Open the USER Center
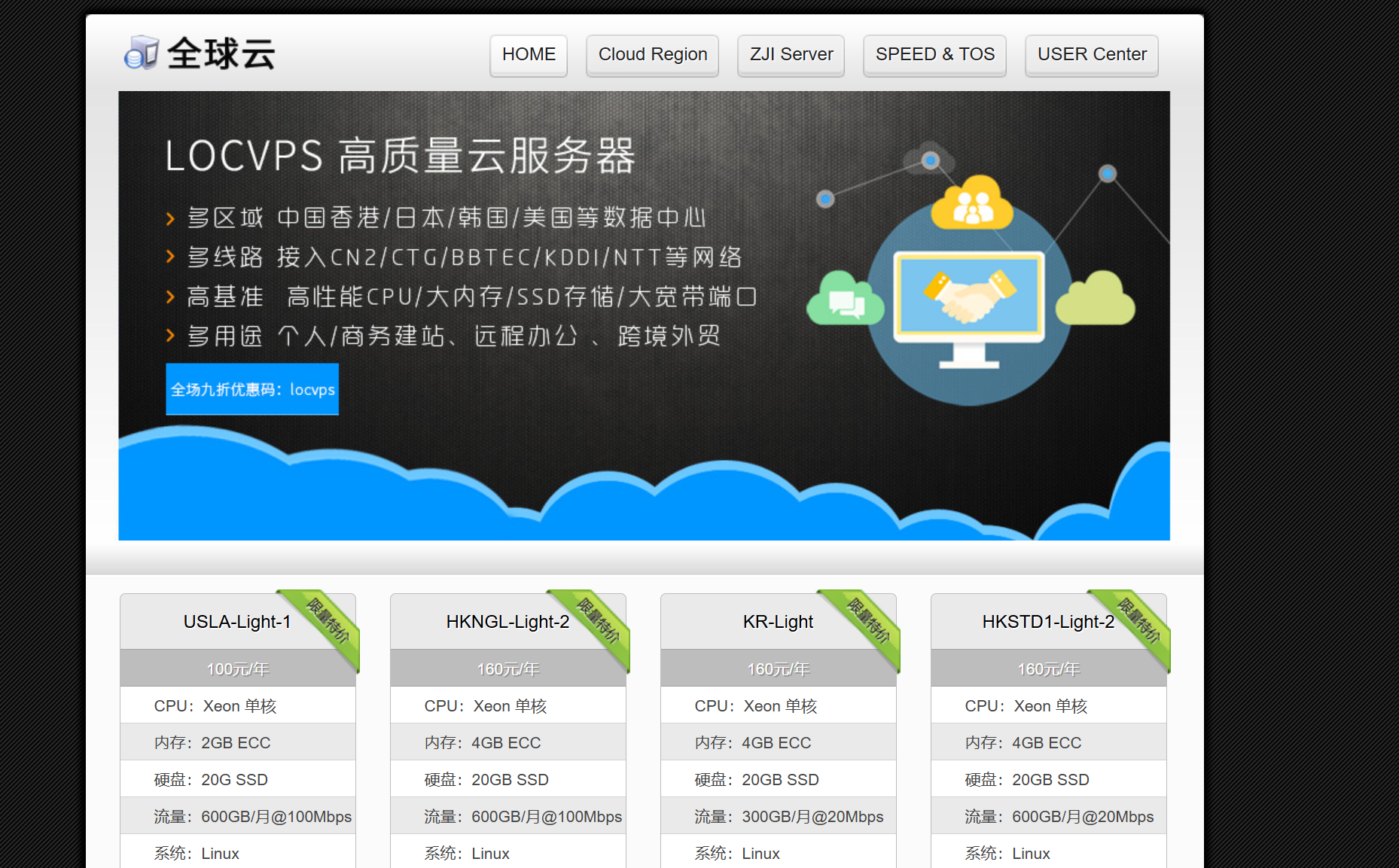 (1091, 55)
